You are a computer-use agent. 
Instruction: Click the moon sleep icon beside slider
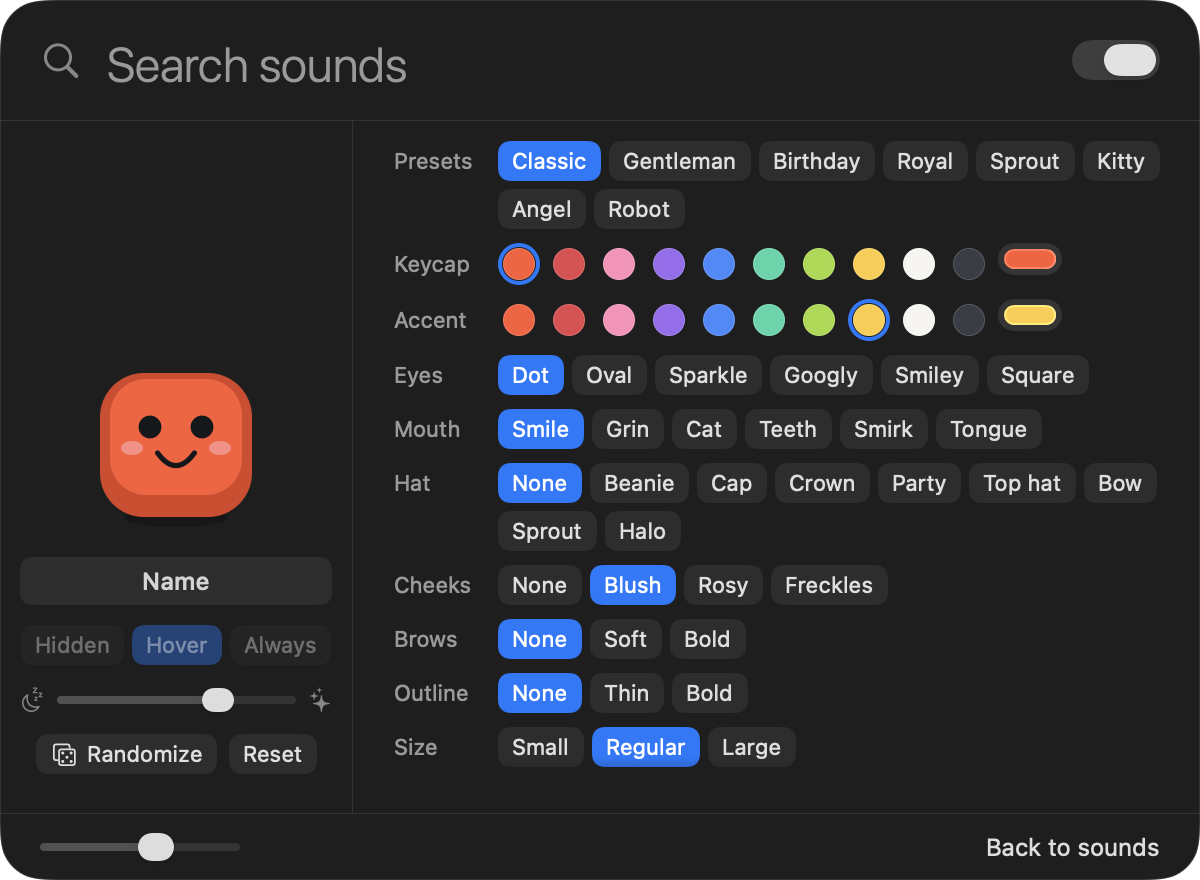[x=33, y=700]
